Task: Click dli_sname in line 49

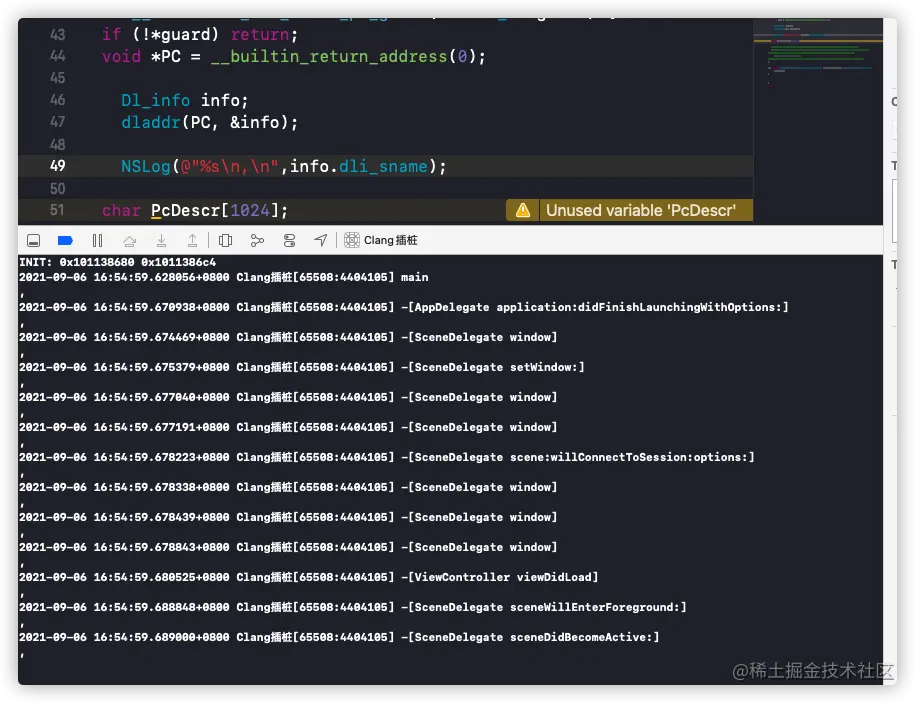Action: click(x=383, y=167)
